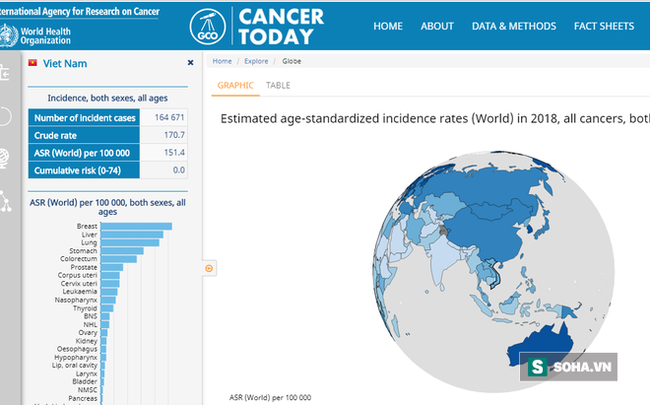Click India on the globe

[x=445, y=259]
